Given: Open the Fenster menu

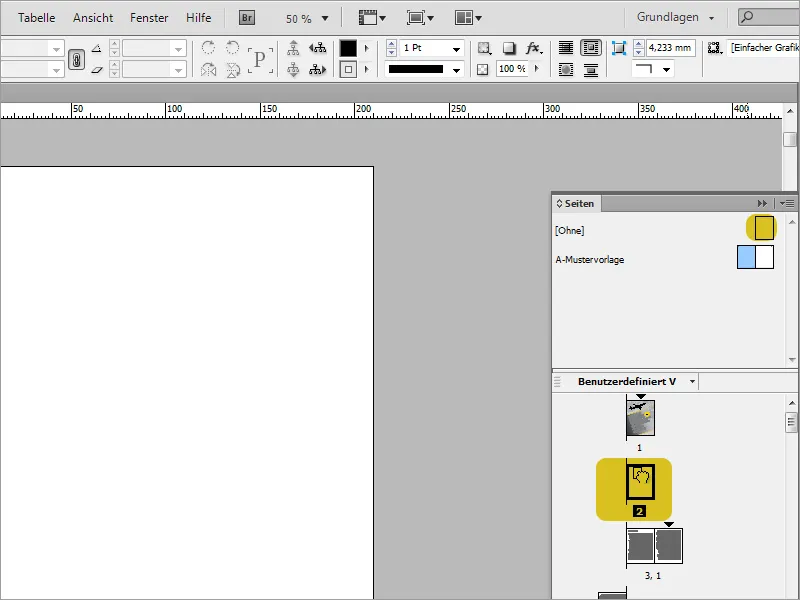Looking at the screenshot, I should pos(149,18).
